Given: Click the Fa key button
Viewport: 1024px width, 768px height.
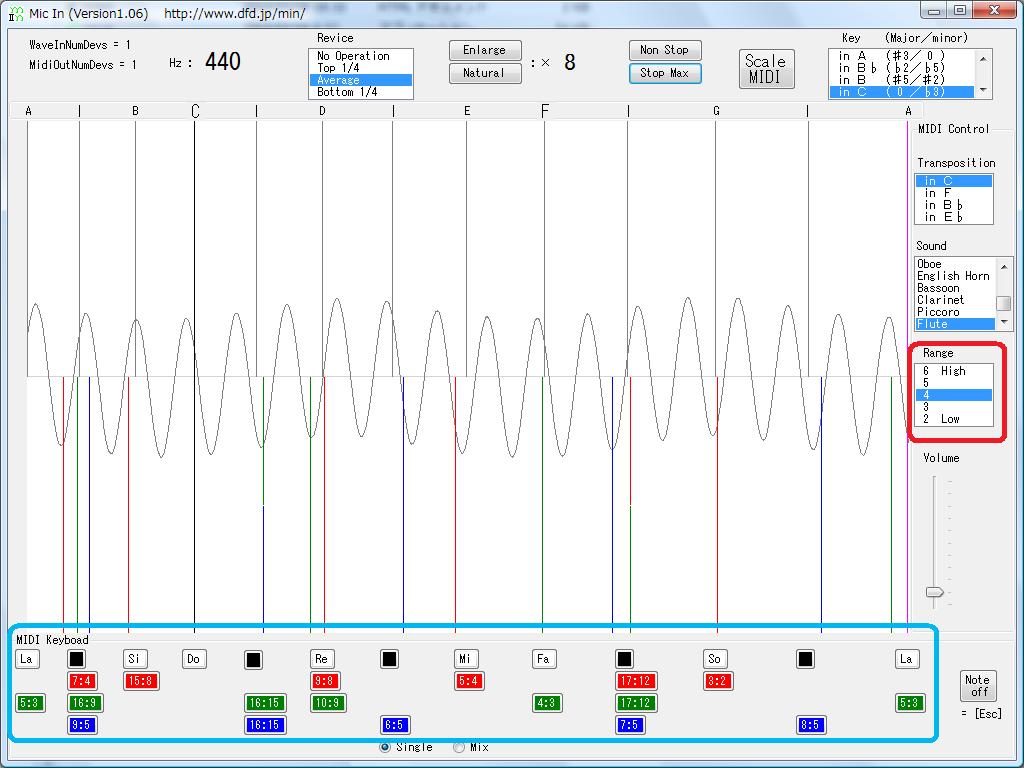Looking at the screenshot, I should [543, 659].
